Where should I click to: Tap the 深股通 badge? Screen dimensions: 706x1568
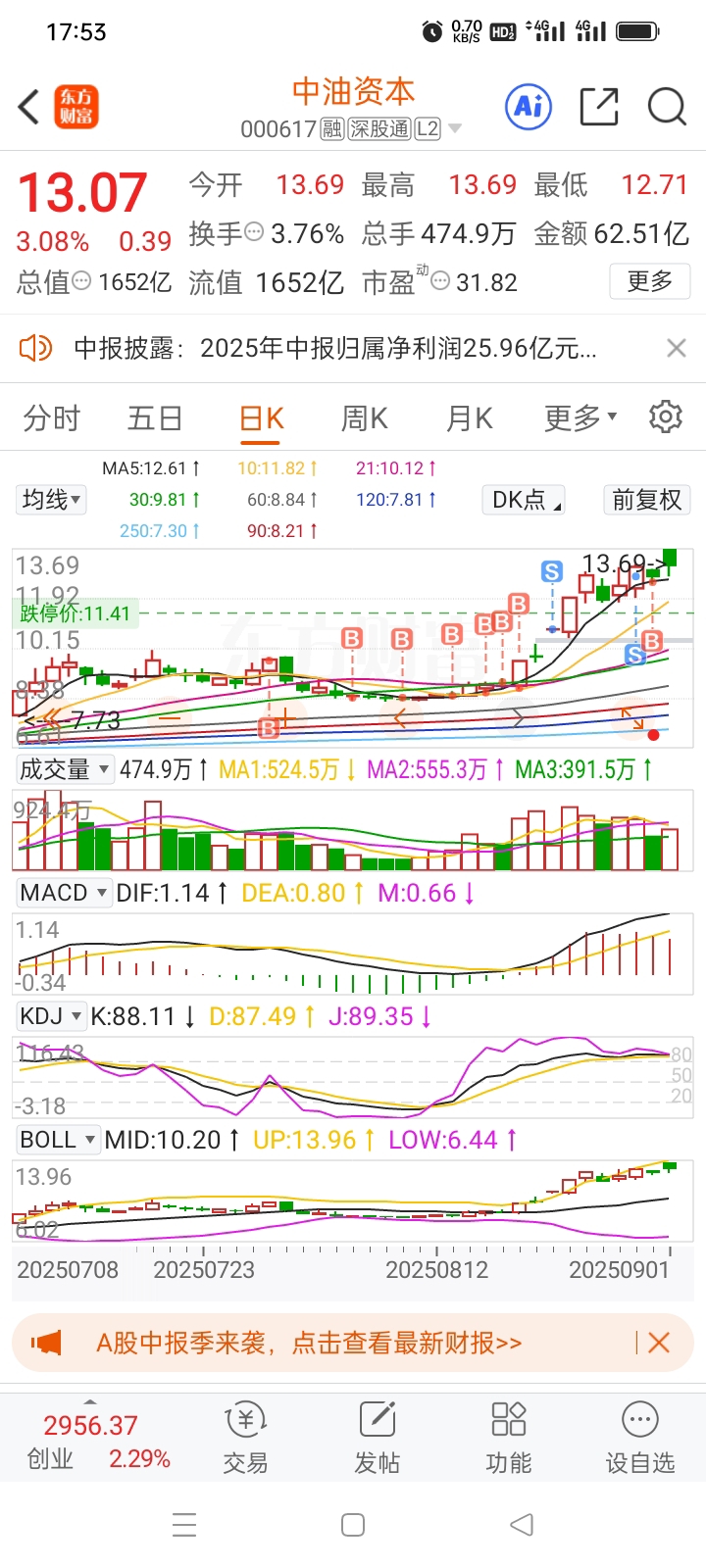point(378,129)
